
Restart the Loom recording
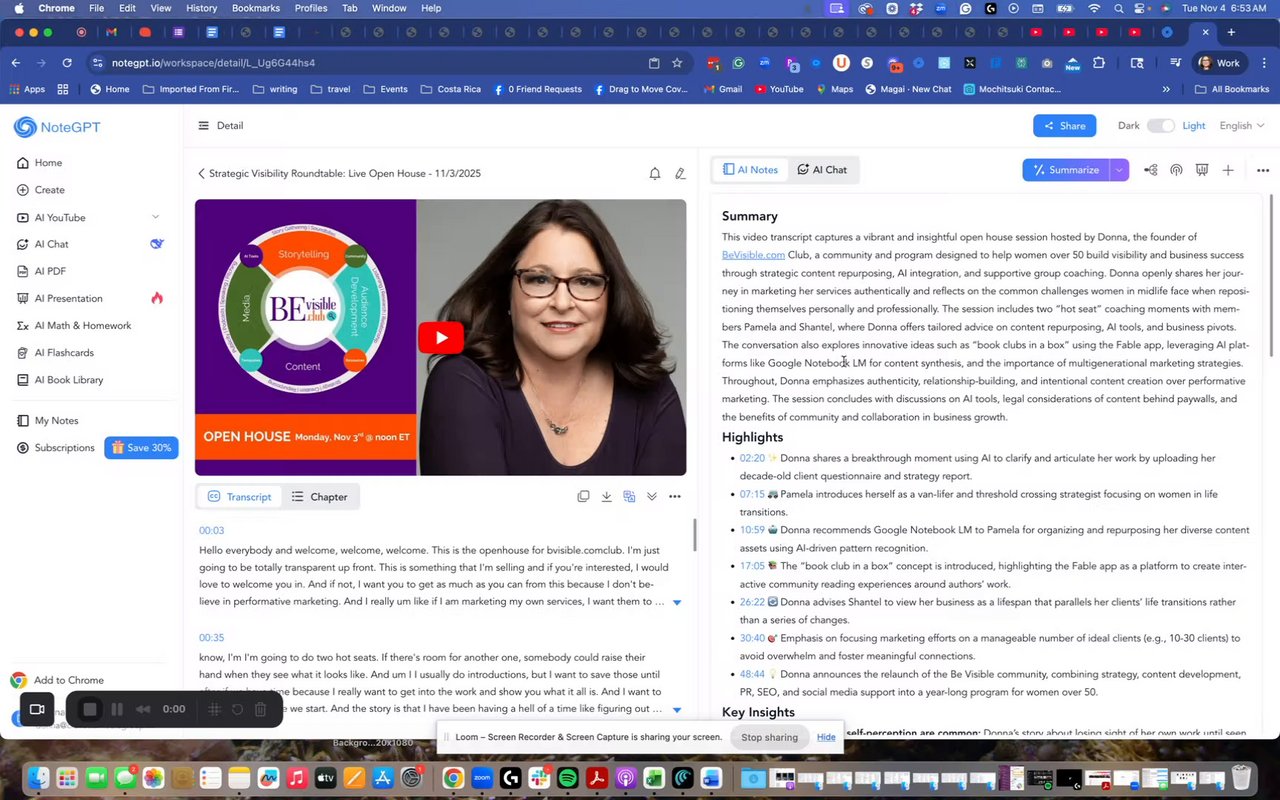pyautogui.click(x=237, y=709)
